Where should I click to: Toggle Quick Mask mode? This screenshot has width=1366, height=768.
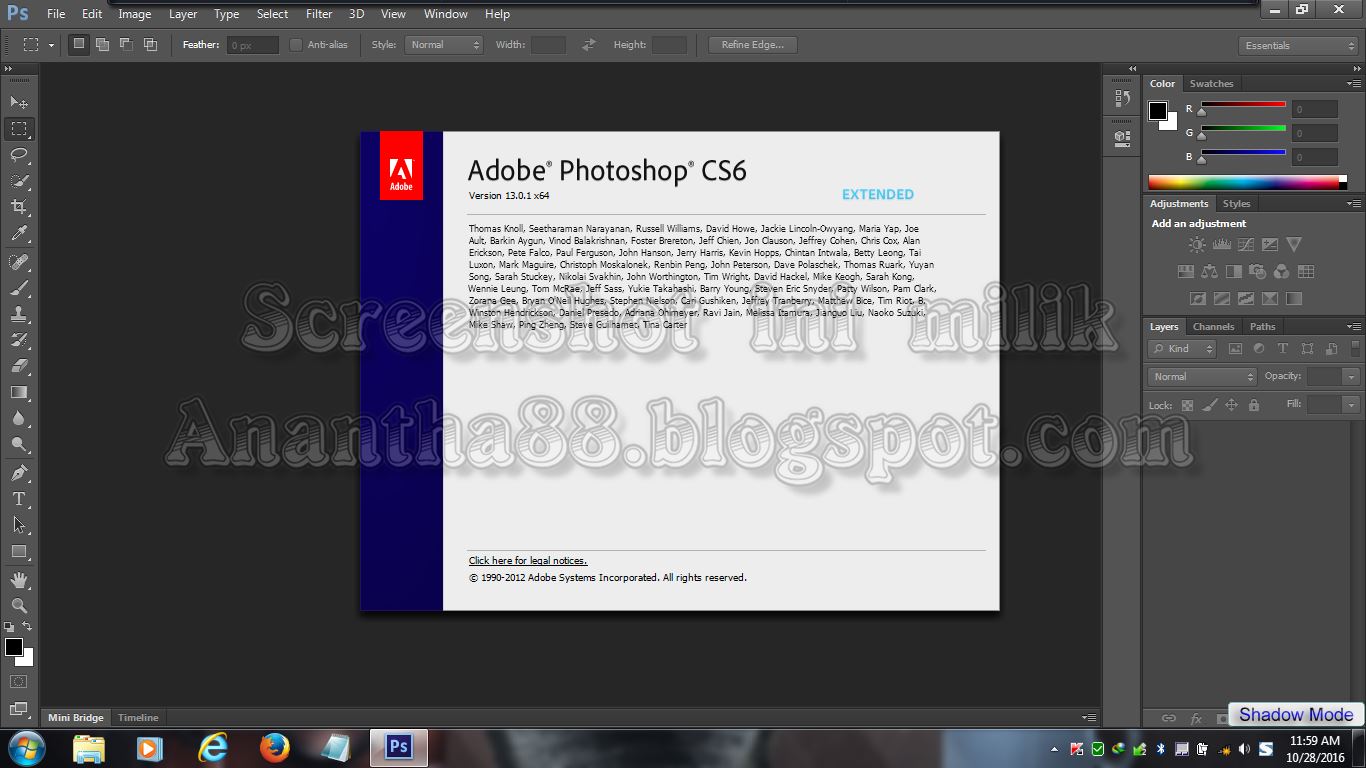(19, 682)
